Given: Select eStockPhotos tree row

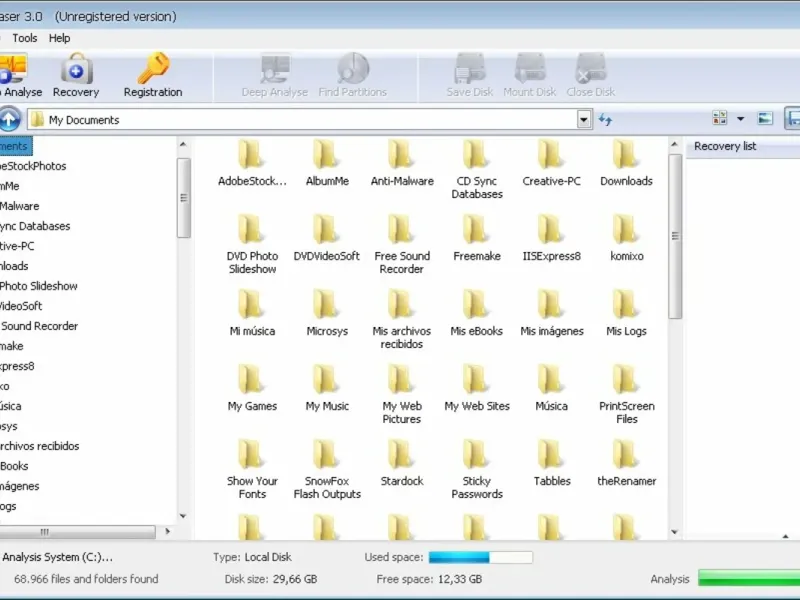Looking at the screenshot, I should click(x=33, y=166).
